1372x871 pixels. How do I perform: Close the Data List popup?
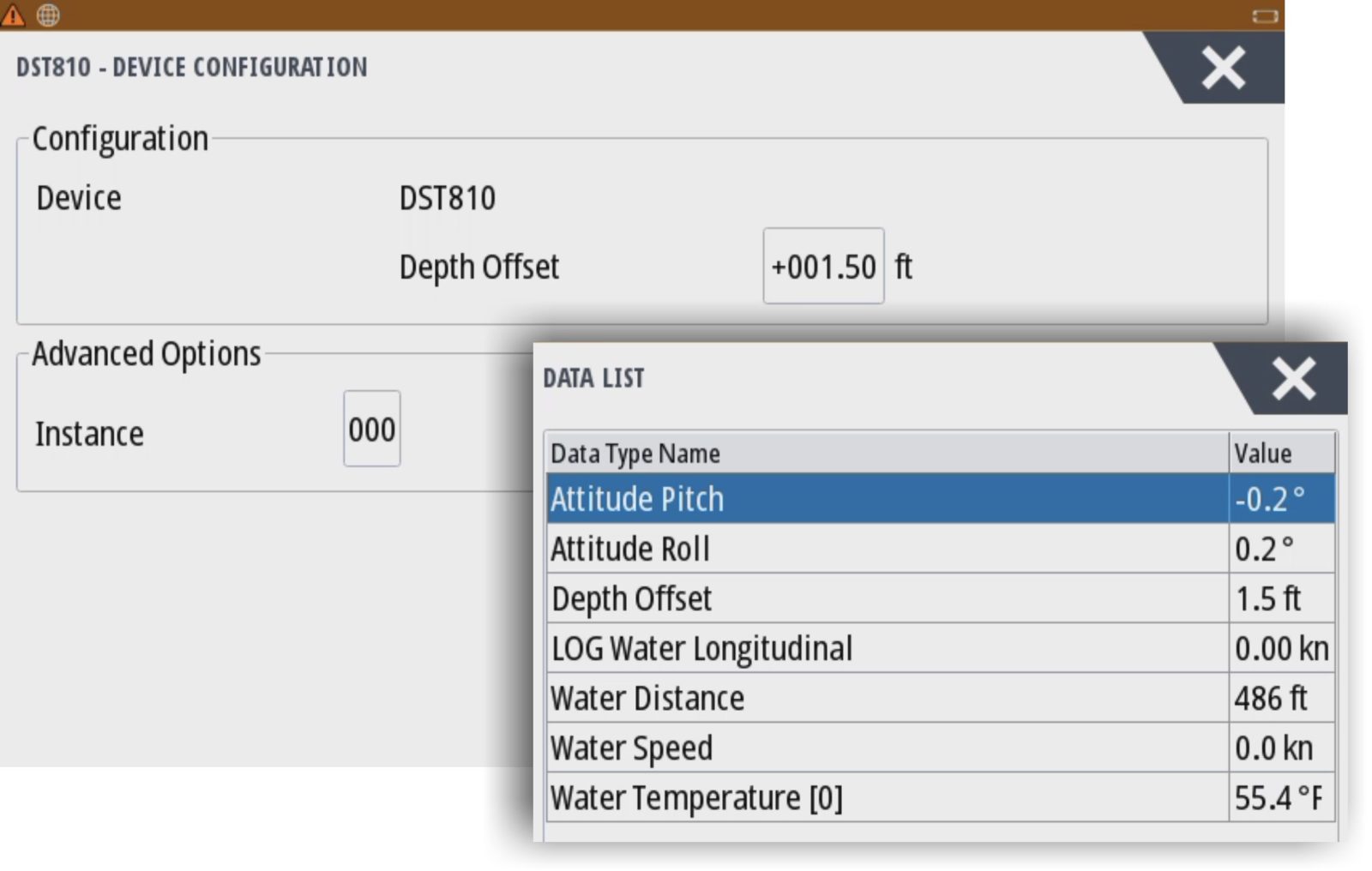coord(1293,379)
